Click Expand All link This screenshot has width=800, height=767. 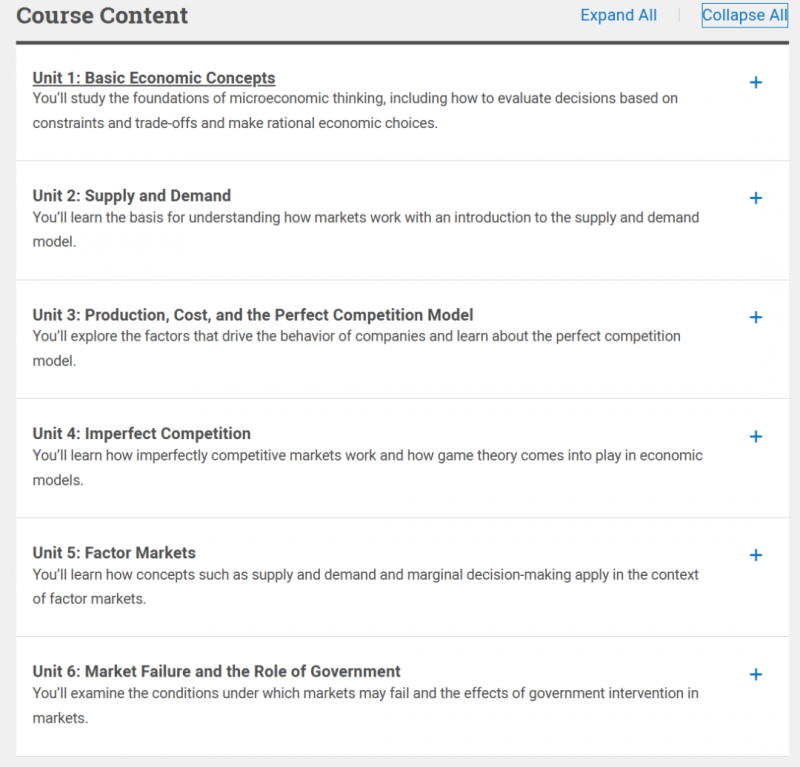click(618, 15)
